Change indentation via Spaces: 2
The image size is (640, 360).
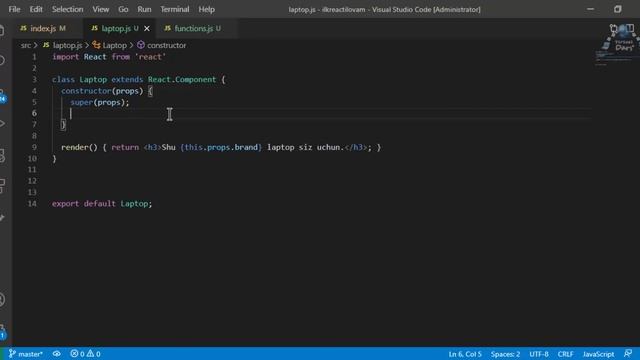pos(505,354)
